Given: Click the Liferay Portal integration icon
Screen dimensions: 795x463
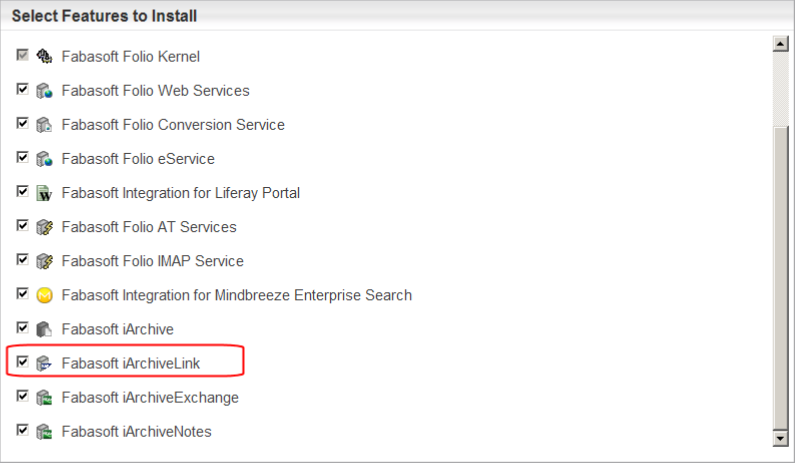Looking at the screenshot, I should [44, 193].
